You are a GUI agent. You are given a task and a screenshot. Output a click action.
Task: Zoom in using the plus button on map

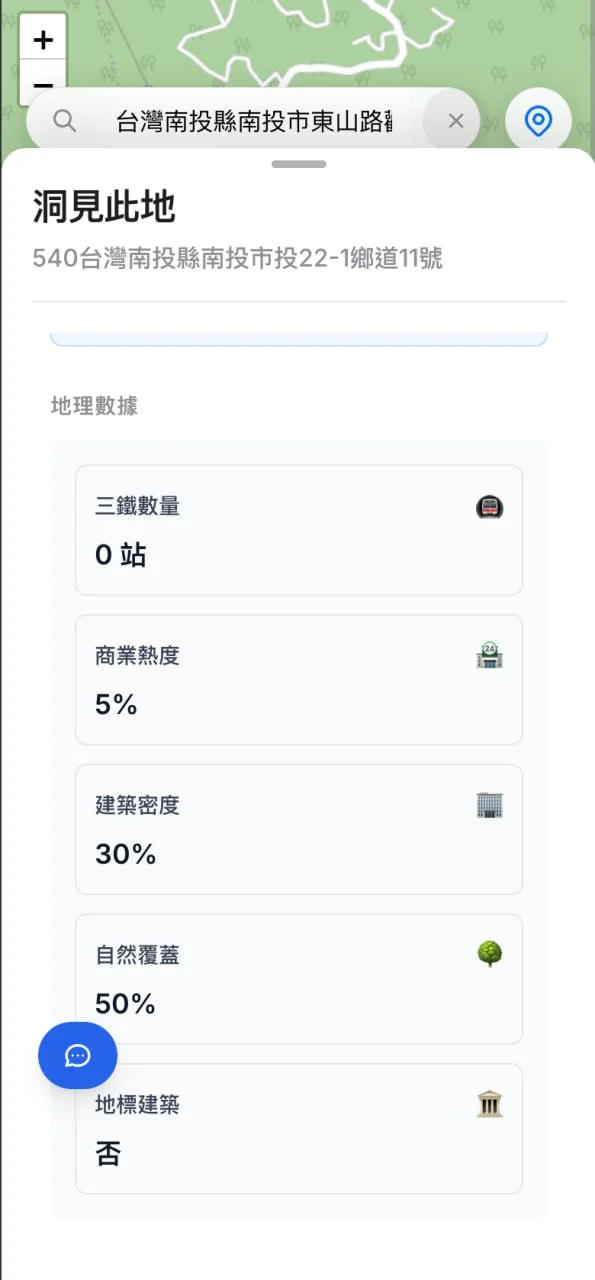42,39
